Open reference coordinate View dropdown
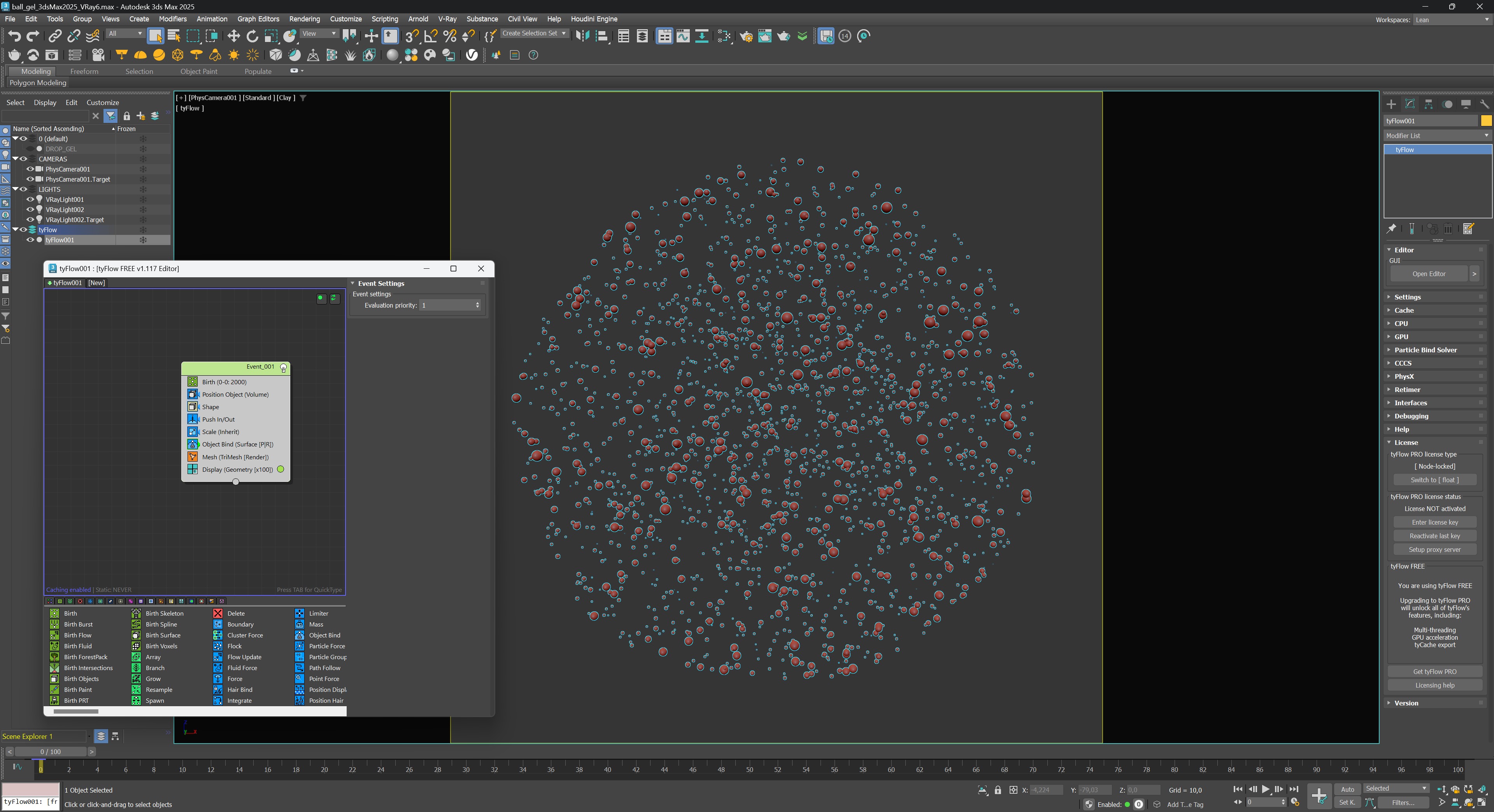Screen dimensions: 1494x812 (319, 33)
